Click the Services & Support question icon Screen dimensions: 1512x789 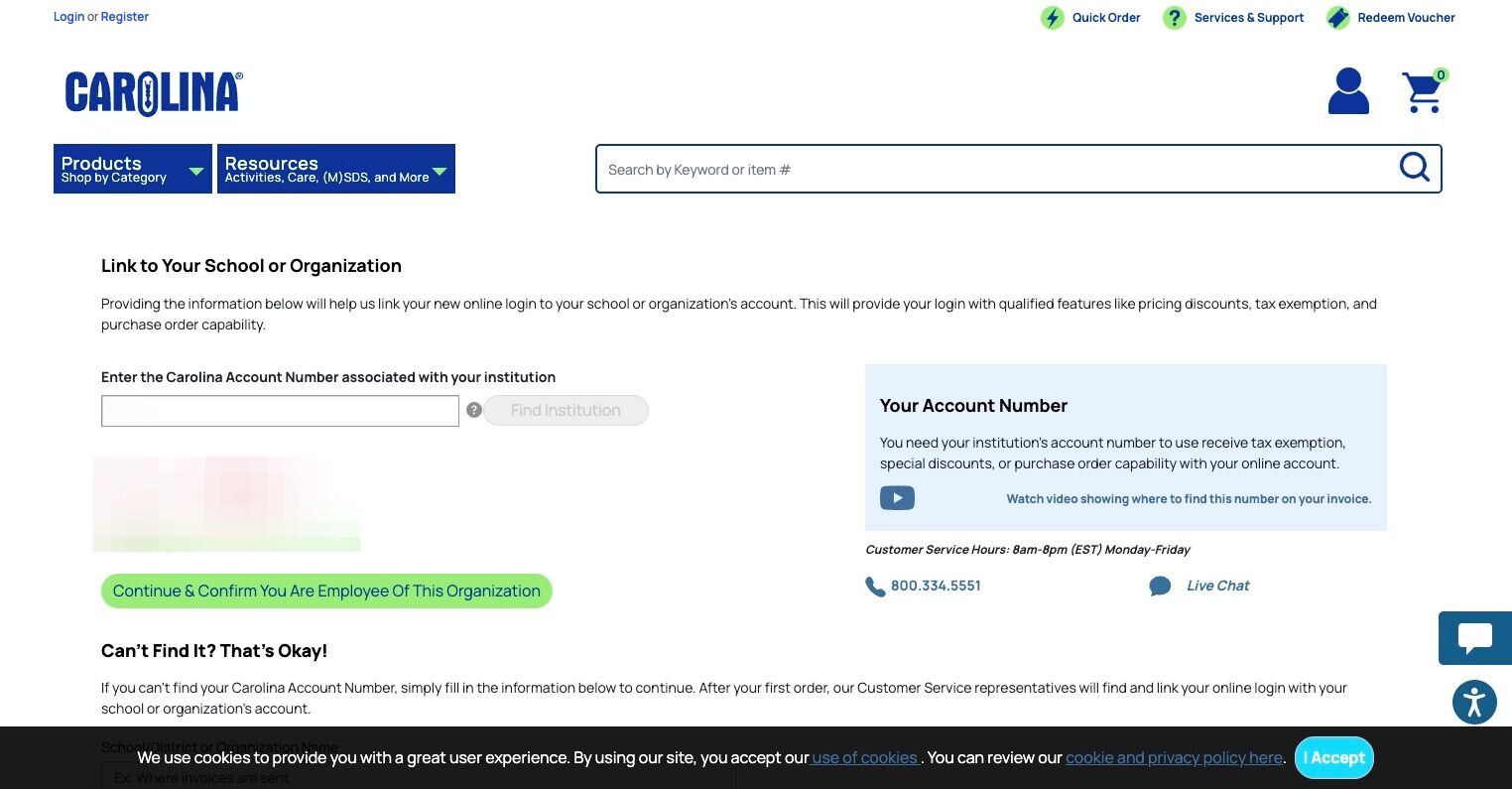coord(1174,18)
